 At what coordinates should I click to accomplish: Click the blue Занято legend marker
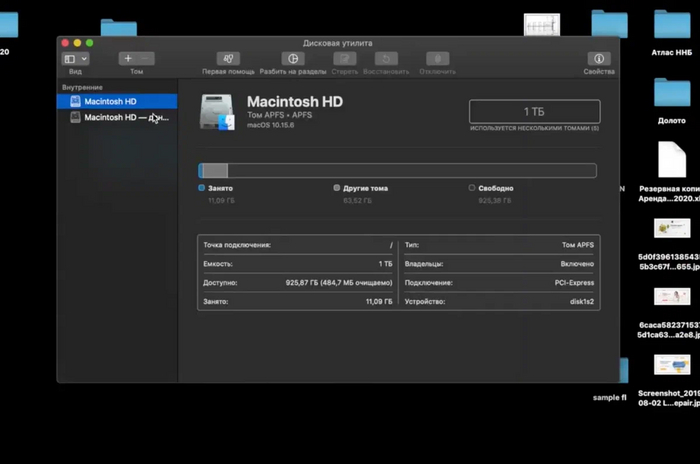tap(202, 188)
